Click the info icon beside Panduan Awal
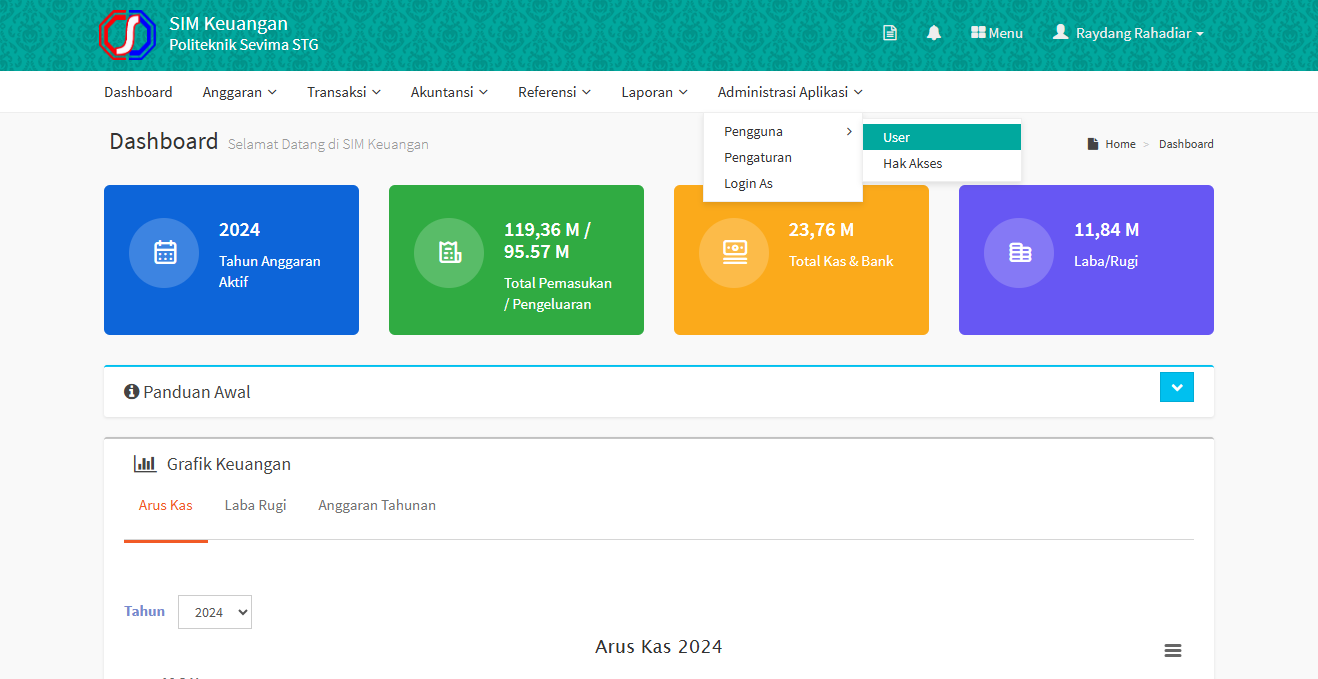 tap(131, 392)
